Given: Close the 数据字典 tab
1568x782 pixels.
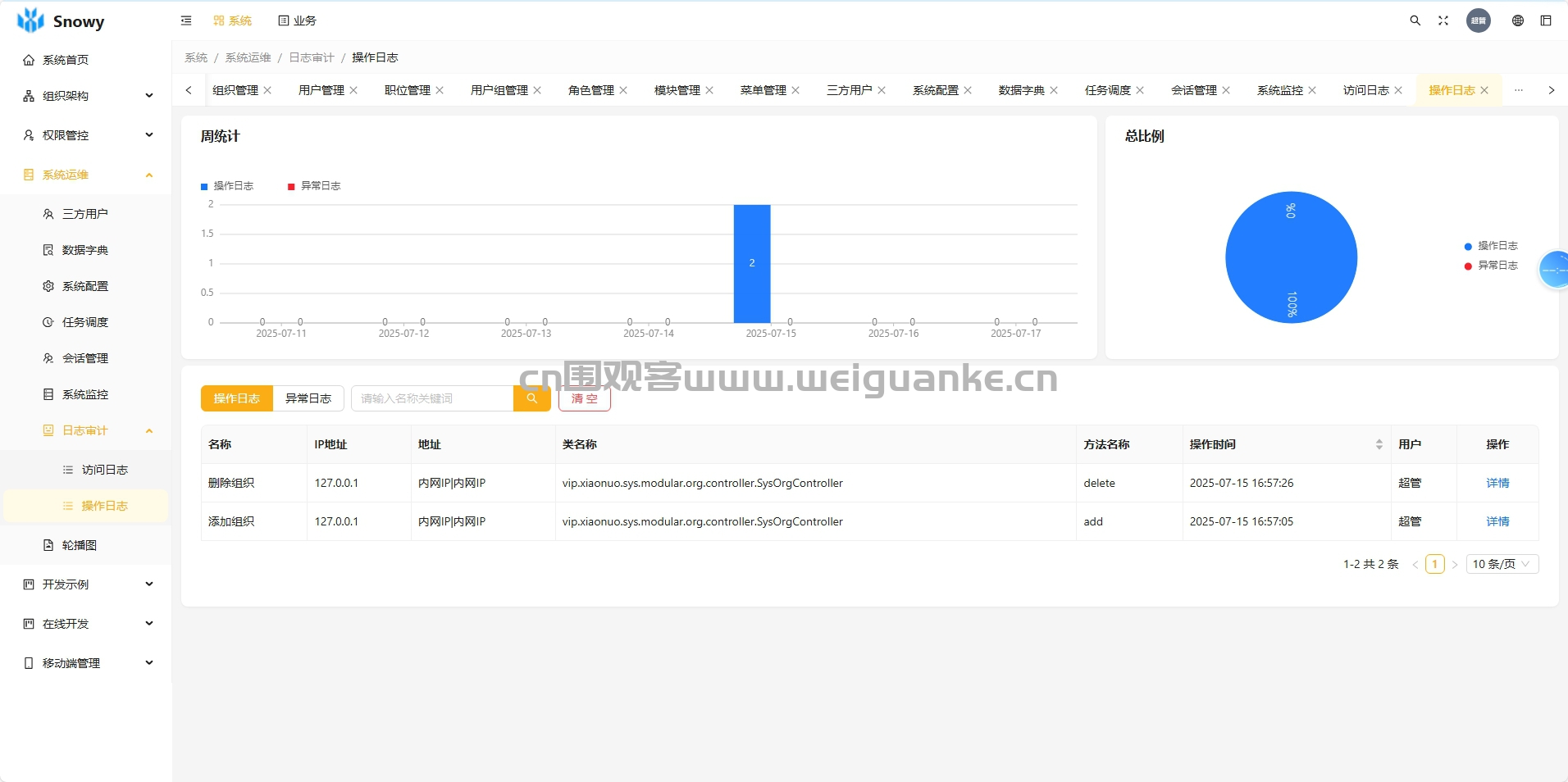Looking at the screenshot, I should click(x=1054, y=90).
